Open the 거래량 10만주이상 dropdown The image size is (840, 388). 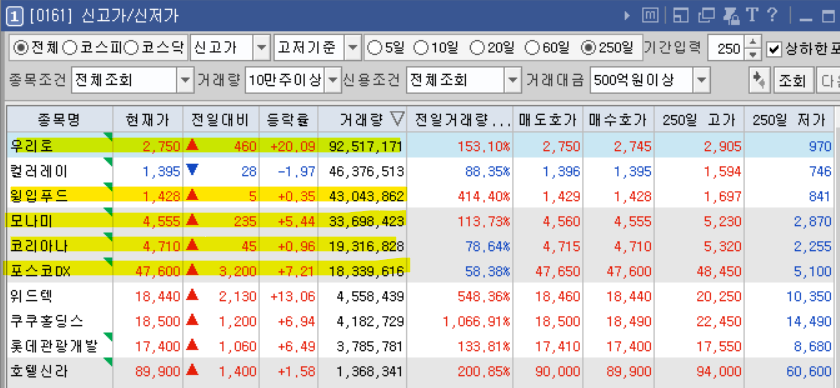click(x=334, y=80)
